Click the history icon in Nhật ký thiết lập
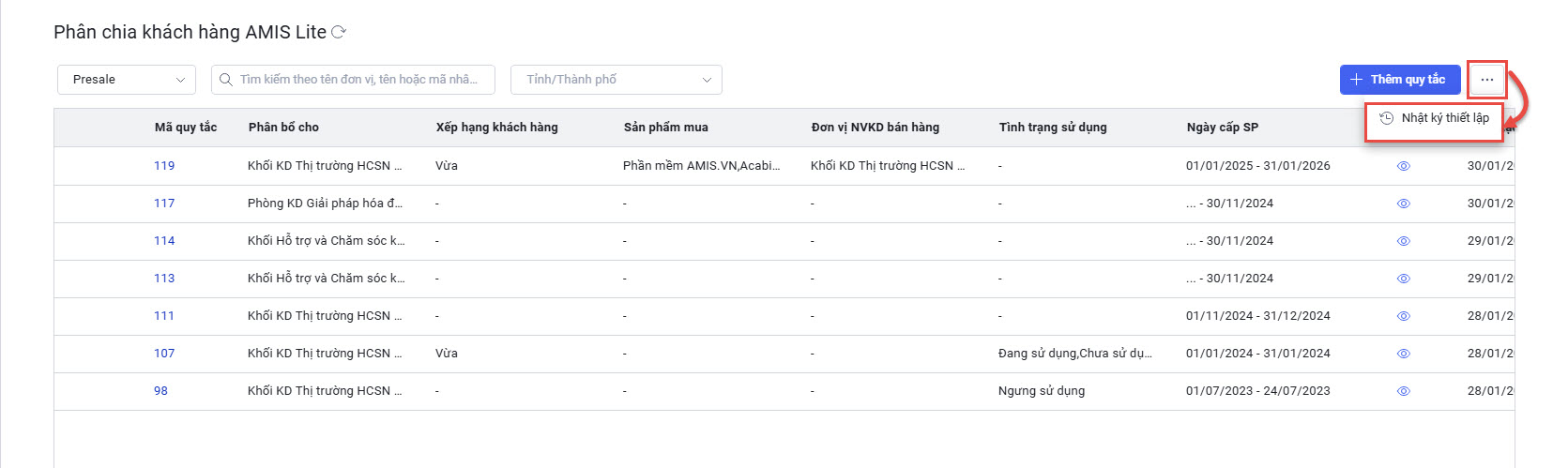Image resolution: width=1568 pixels, height=468 pixels. pos(1386,118)
